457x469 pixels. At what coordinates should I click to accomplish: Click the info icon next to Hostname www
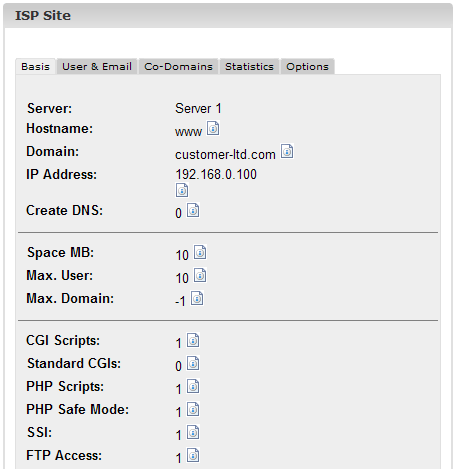click(x=213, y=128)
